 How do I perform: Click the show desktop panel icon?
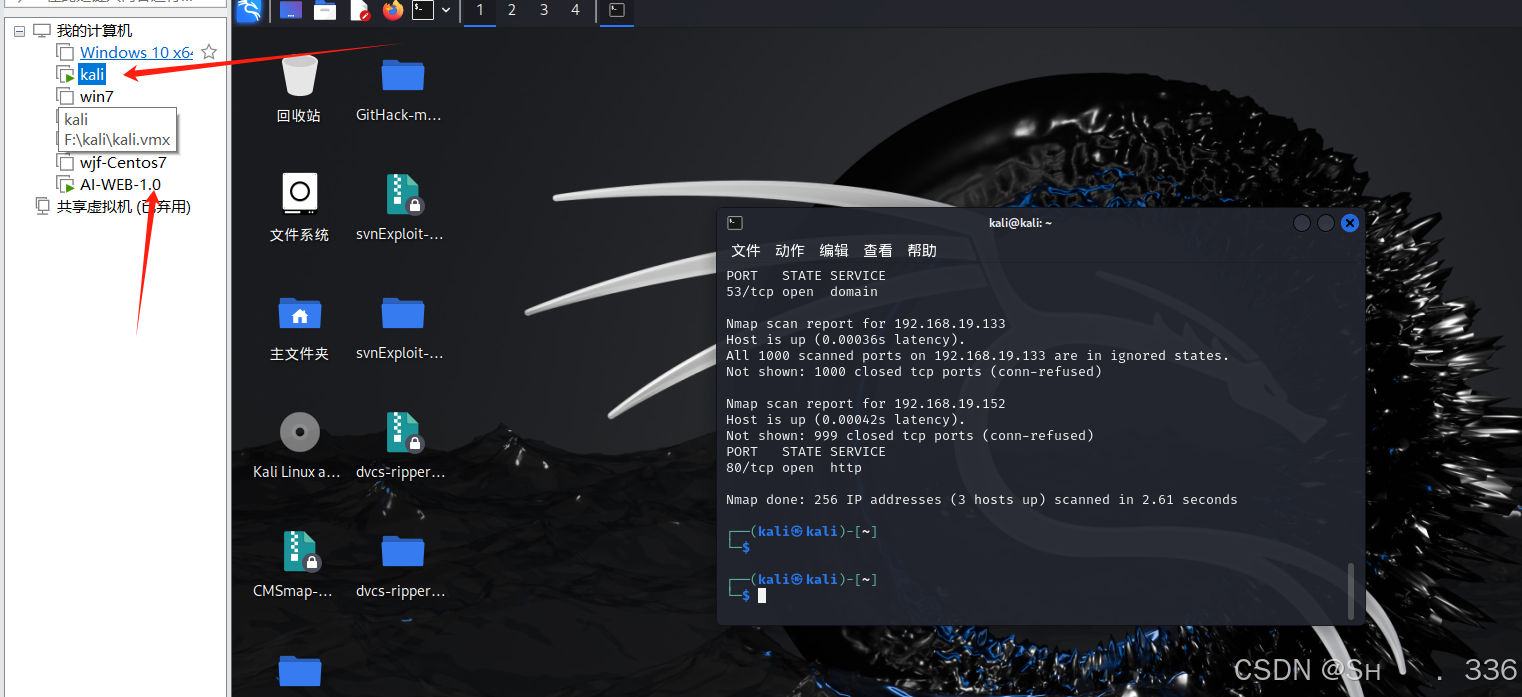coord(291,11)
